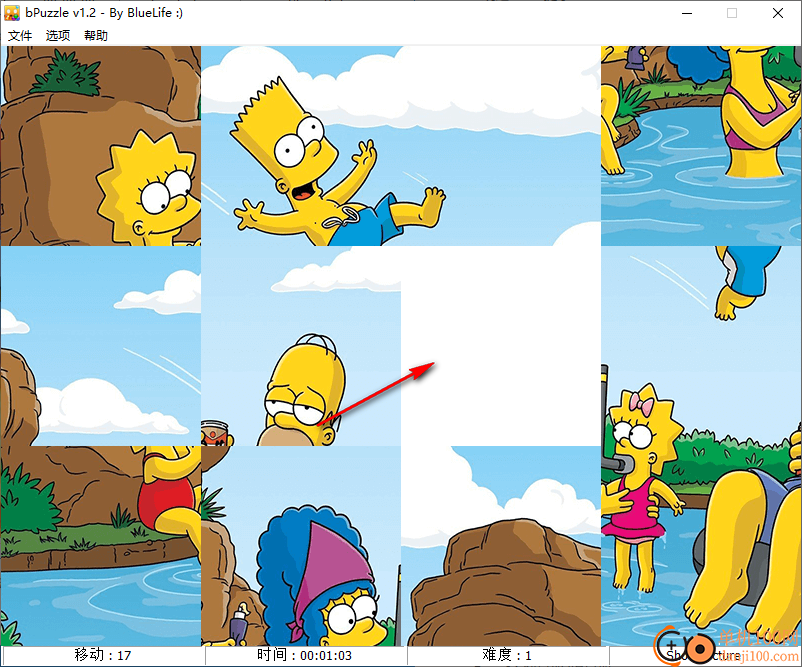Click the 难度 : 1 difficulty indicator
This screenshot has height=667, width=802.
[x=507, y=655]
